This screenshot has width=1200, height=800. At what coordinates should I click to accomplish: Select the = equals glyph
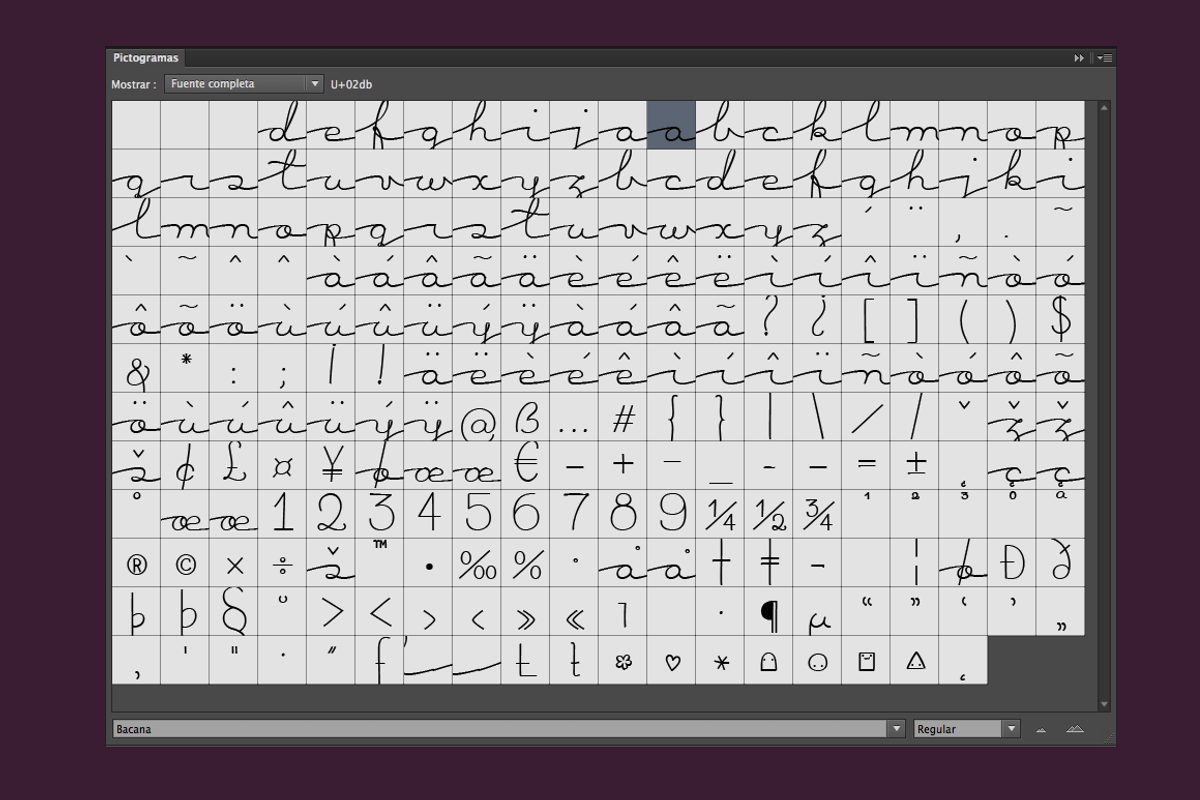(866, 466)
